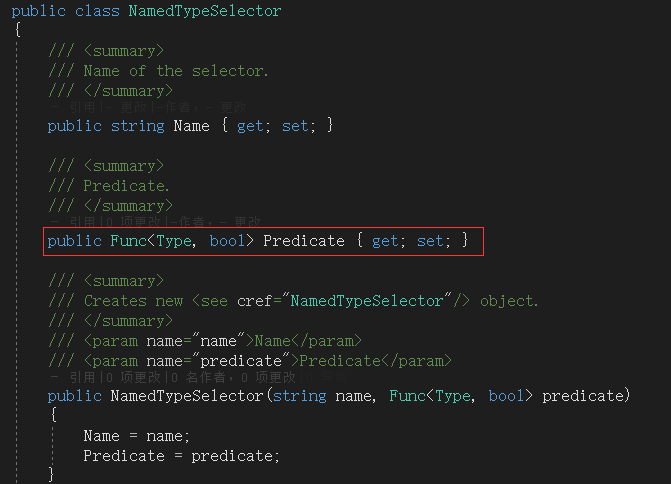
Task: Place cursor on the Name = name; line
Action: click(x=136, y=436)
